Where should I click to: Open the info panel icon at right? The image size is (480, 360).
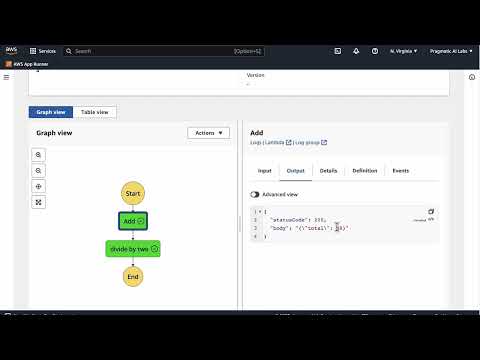[472, 77]
